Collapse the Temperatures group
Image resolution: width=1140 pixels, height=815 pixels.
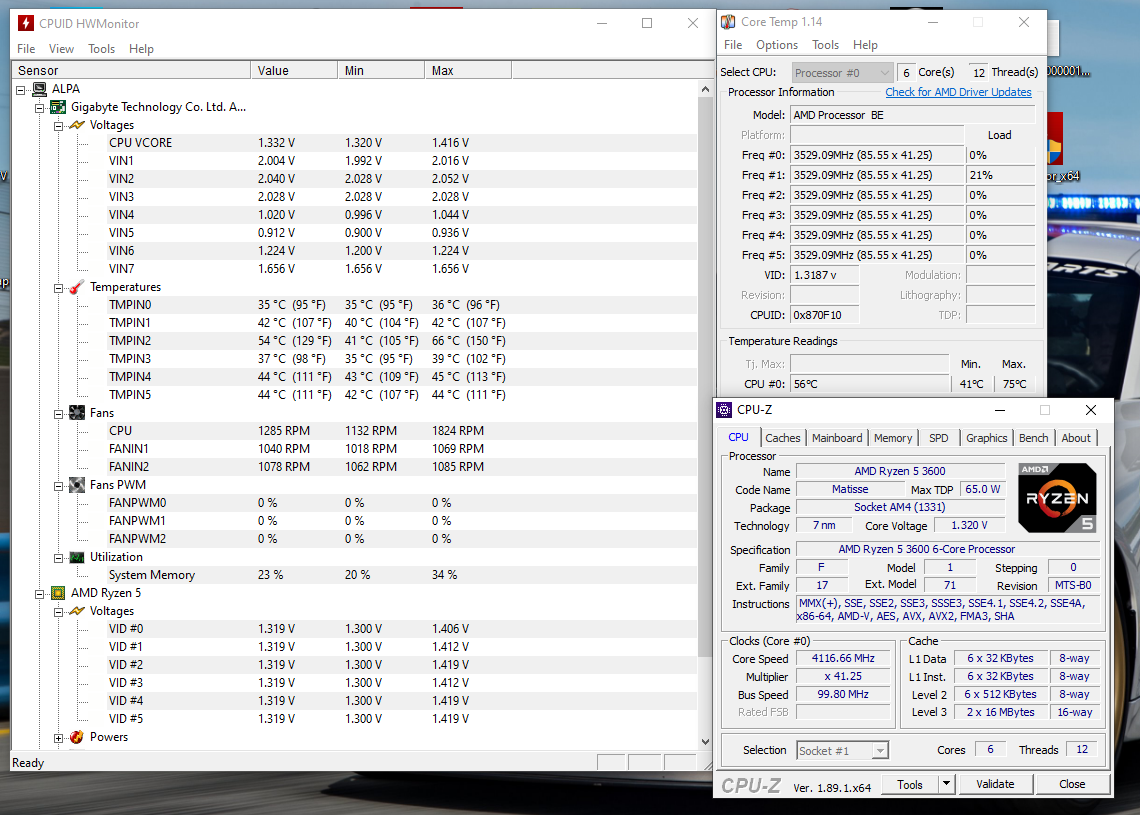coord(58,288)
